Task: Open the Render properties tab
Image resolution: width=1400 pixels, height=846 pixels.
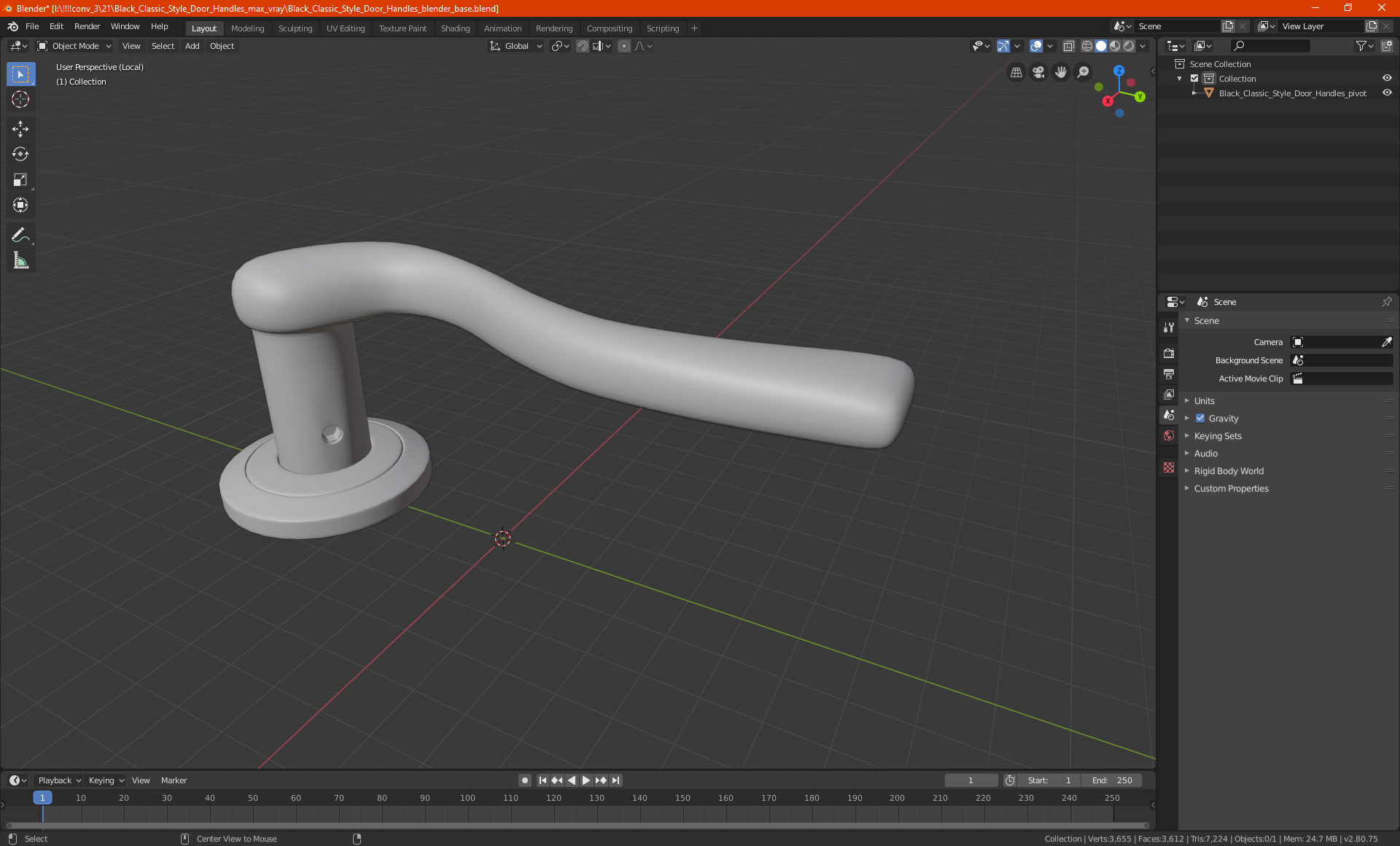Action: click(x=1169, y=354)
